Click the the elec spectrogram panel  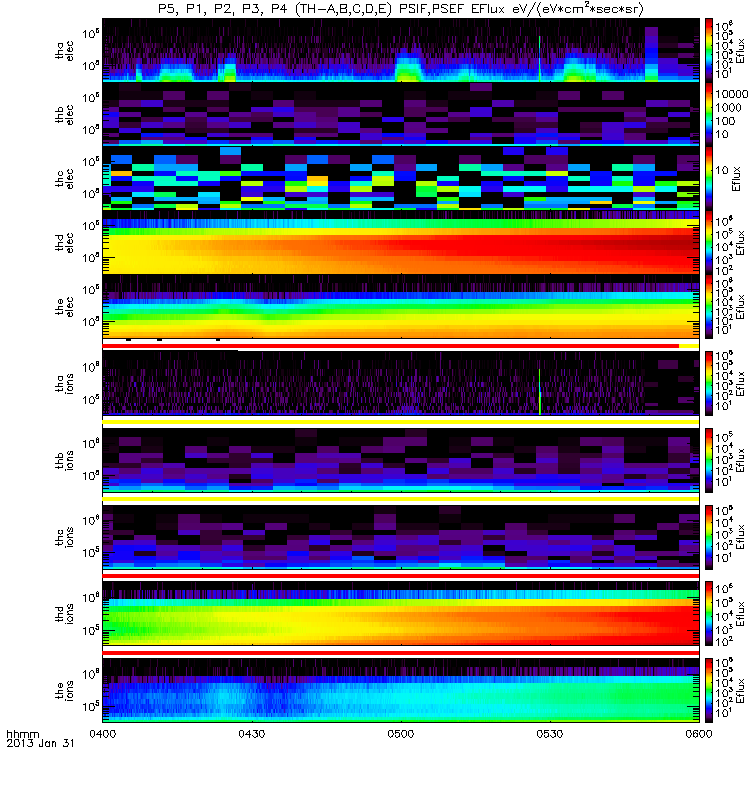[401, 307]
